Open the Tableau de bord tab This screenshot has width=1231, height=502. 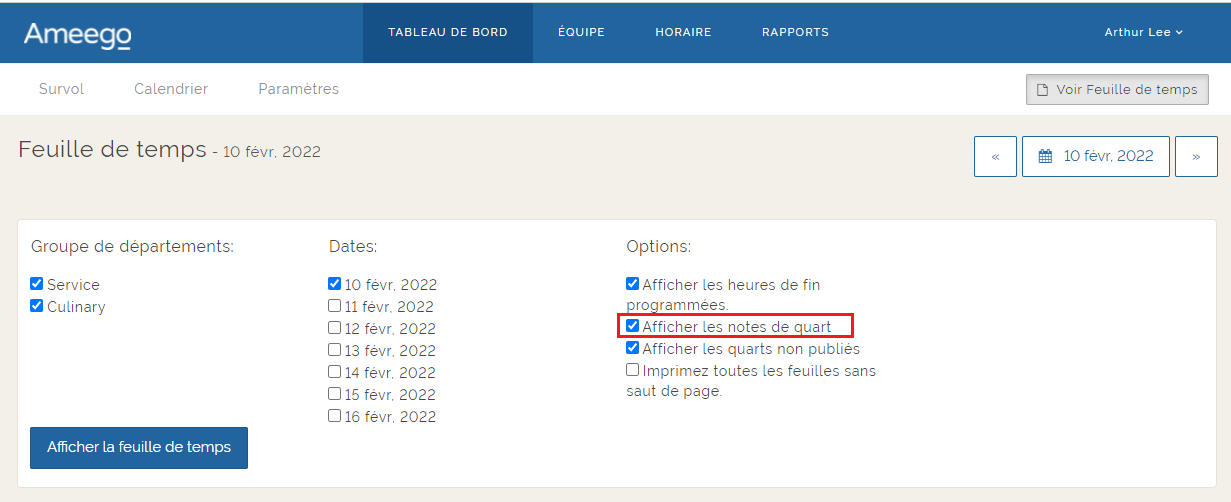pyautogui.click(x=447, y=32)
